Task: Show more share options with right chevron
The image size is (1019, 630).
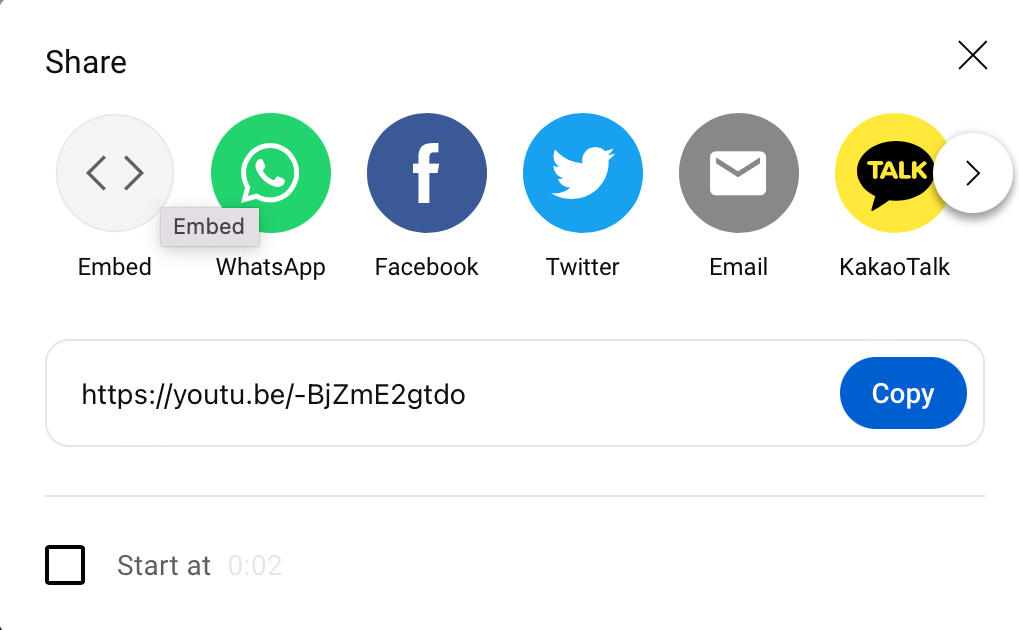Action: pyautogui.click(x=973, y=173)
